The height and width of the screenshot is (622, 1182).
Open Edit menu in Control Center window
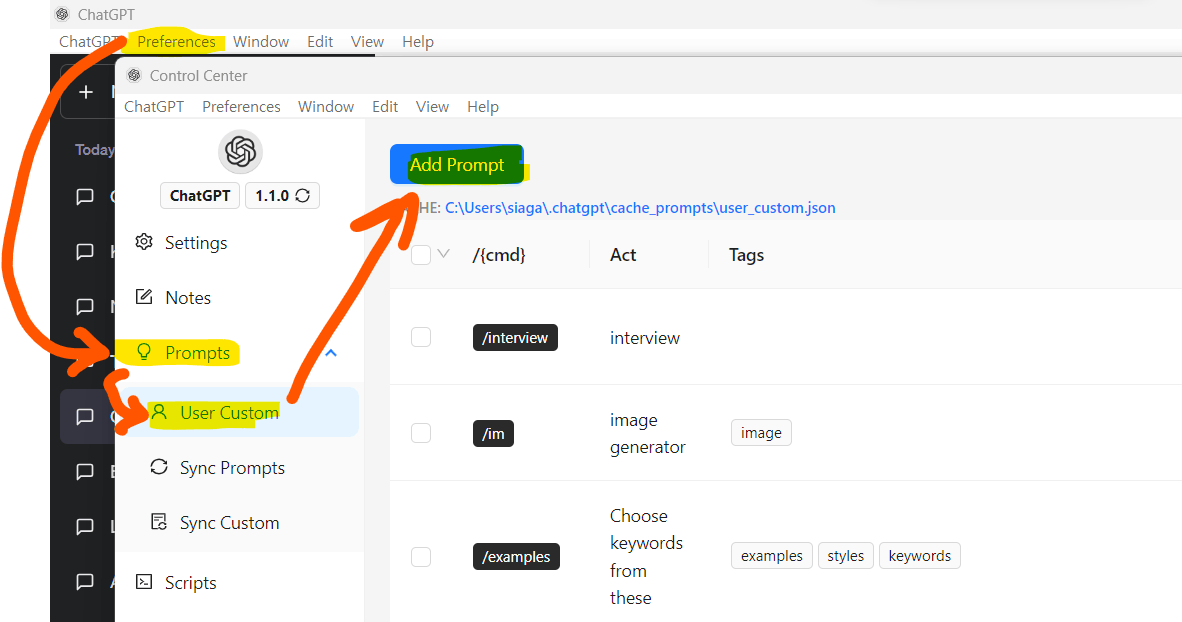pyautogui.click(x=385, y=106)
